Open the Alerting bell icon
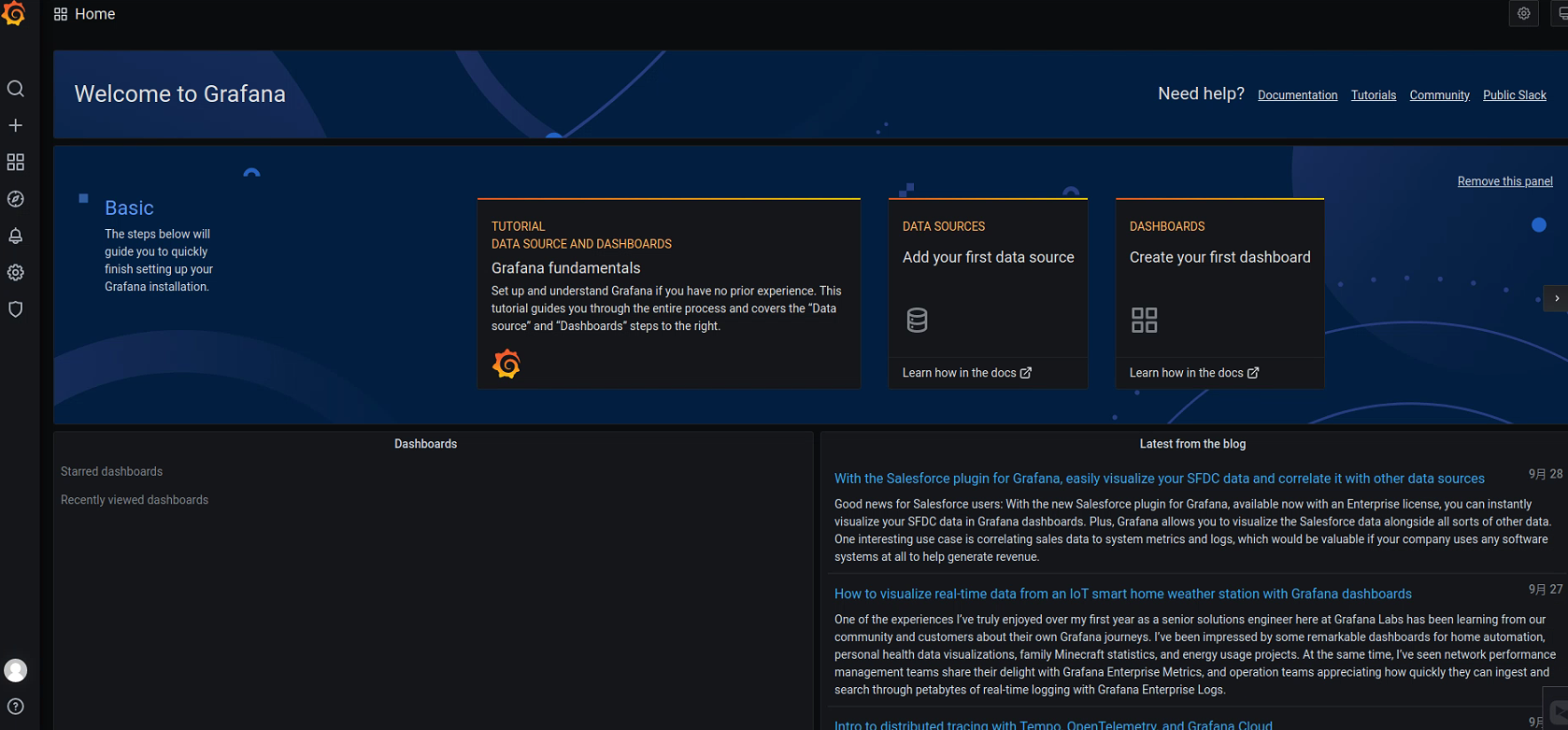This screenshot has height=730, width=1568. pyautogui.click(x=16, y=236)
